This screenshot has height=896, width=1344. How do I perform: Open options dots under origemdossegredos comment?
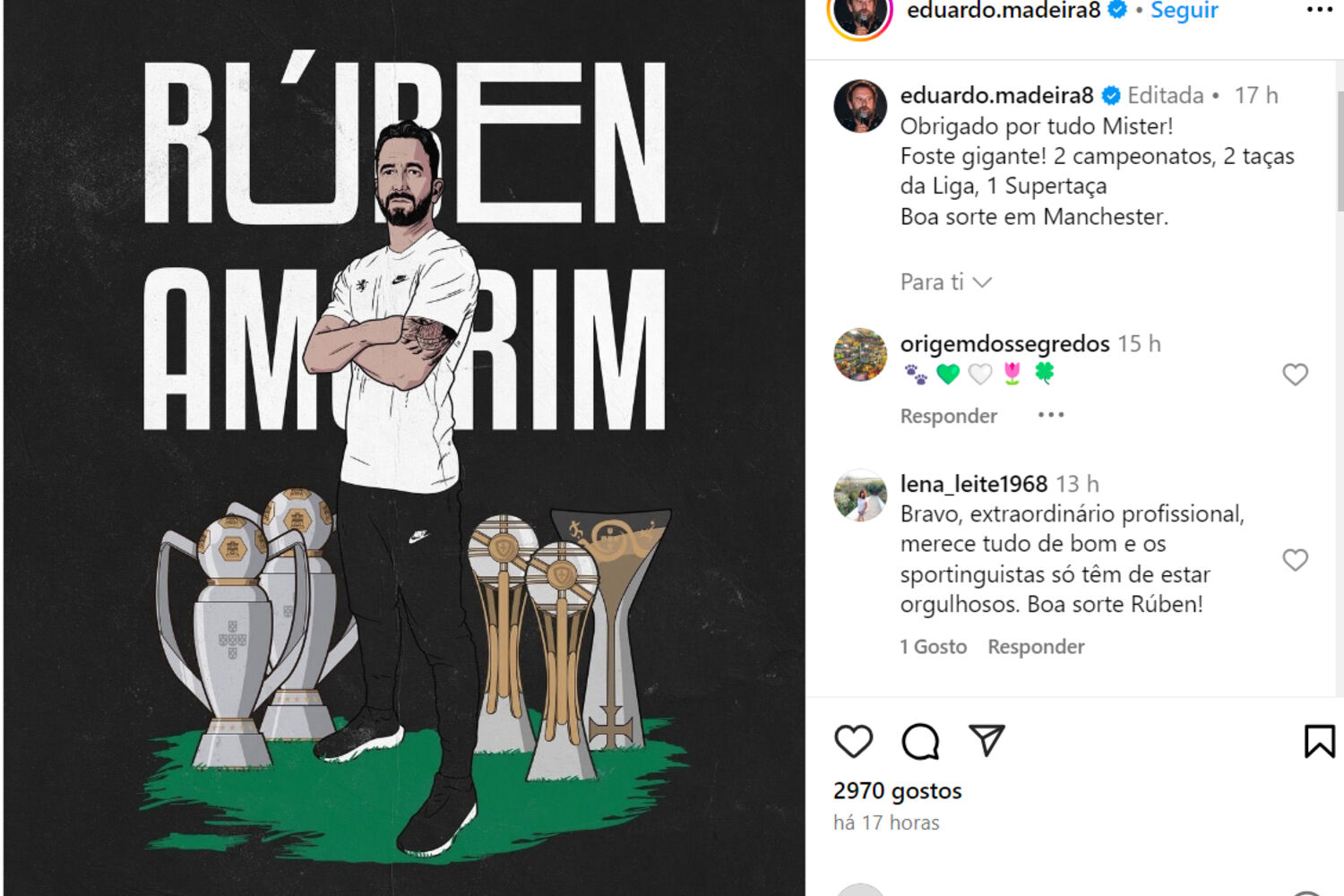(1050, 415)
